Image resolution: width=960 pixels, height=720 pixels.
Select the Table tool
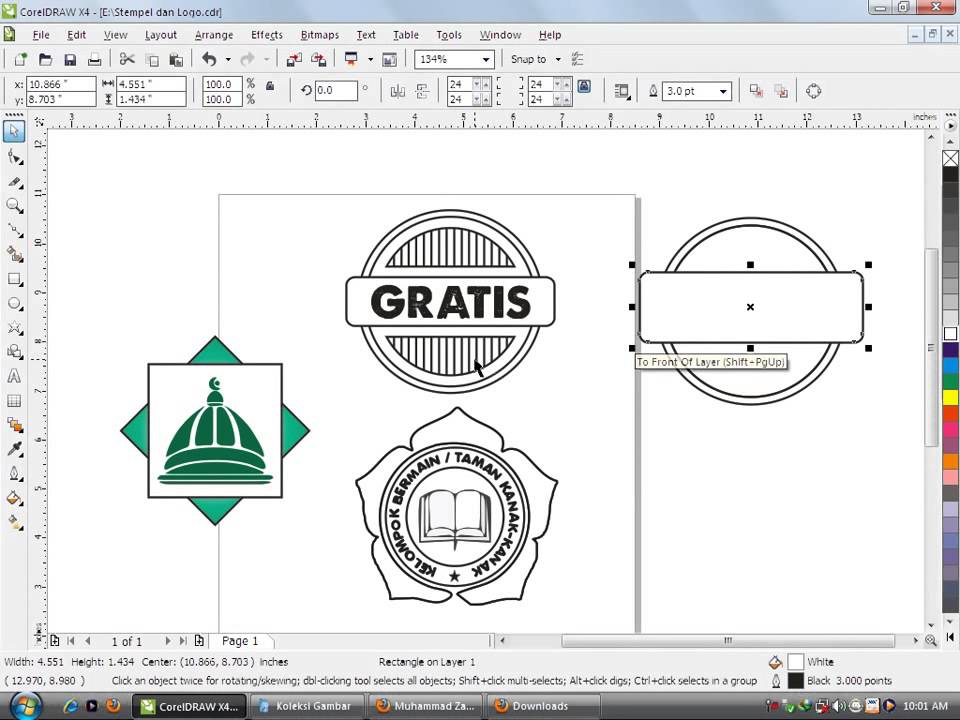click(14, 401)
